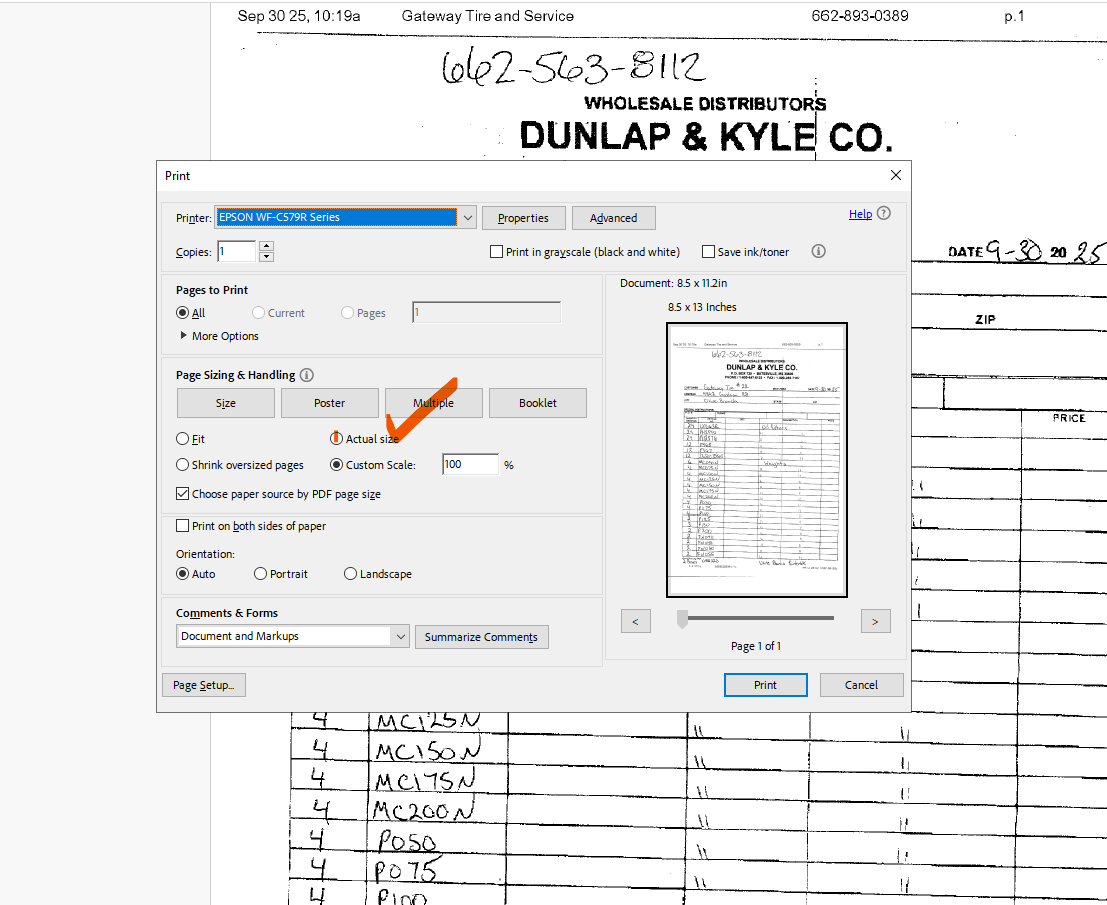This screenshot has height=905, width=1107.
Task: Select the All pages radio button
Action: (x=182, y=313)
